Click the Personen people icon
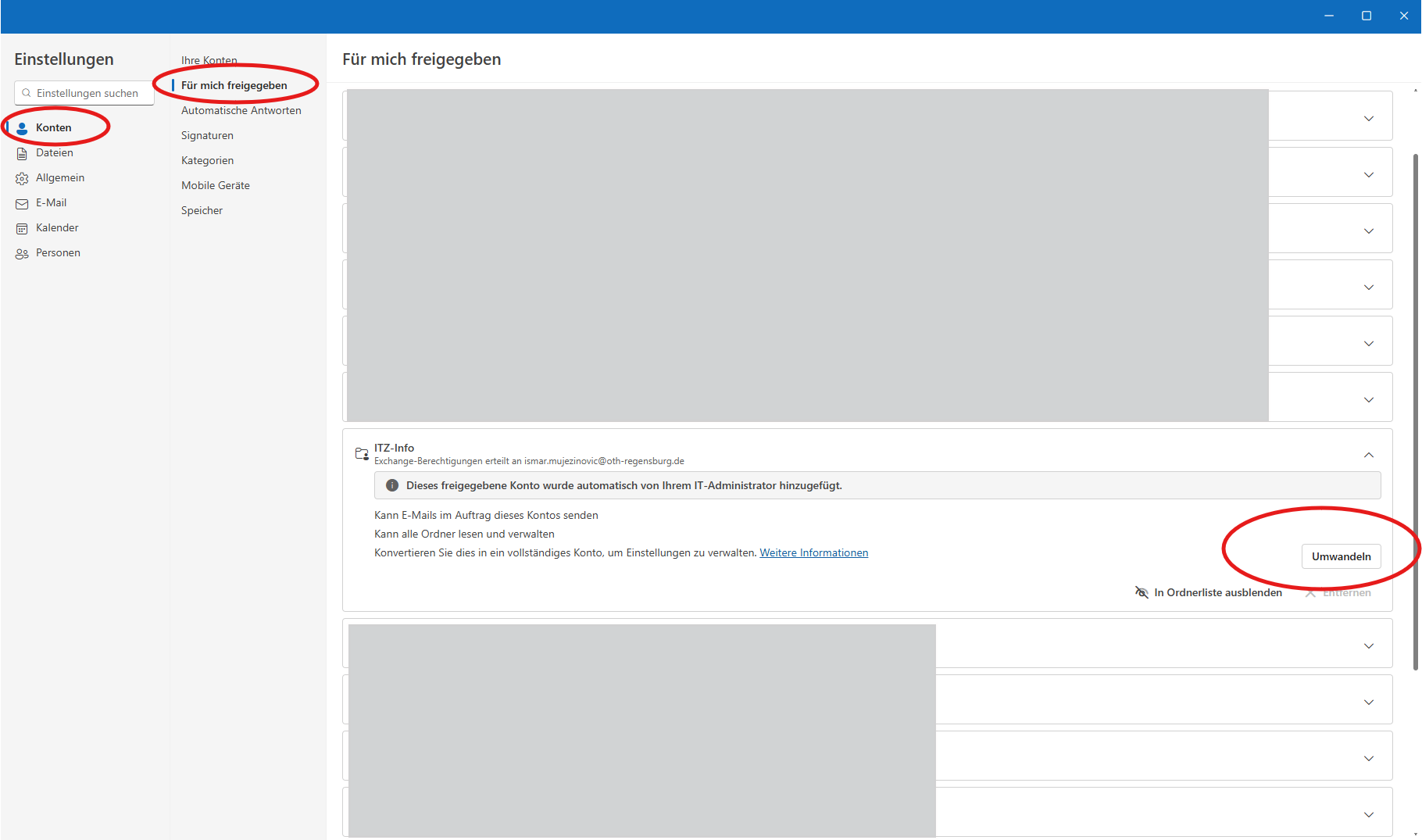The height and width of the screenshot is (840, 1422). (22, 253)
